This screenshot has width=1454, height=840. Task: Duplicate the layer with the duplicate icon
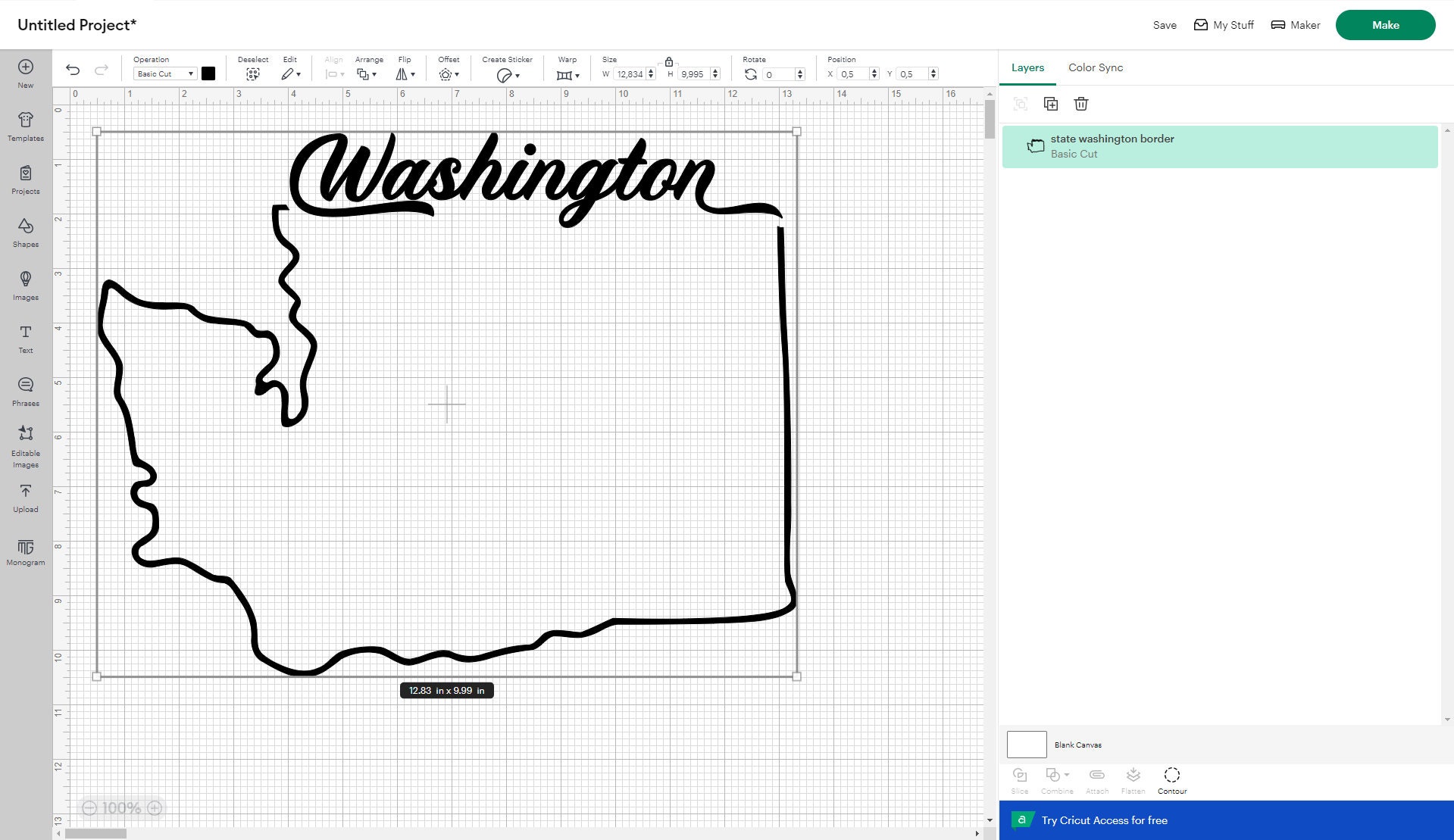pyautogui.click(x=1051, y=104)
